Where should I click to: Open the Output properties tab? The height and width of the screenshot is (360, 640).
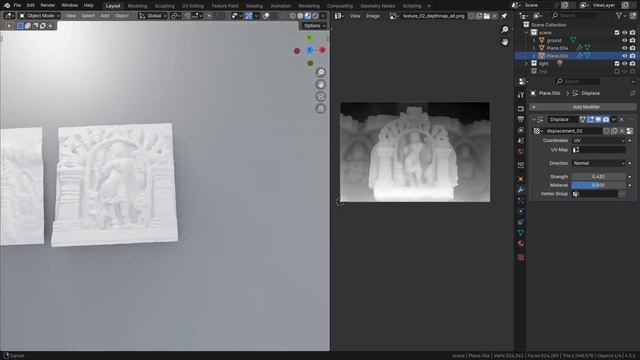(x=520, y=119)
